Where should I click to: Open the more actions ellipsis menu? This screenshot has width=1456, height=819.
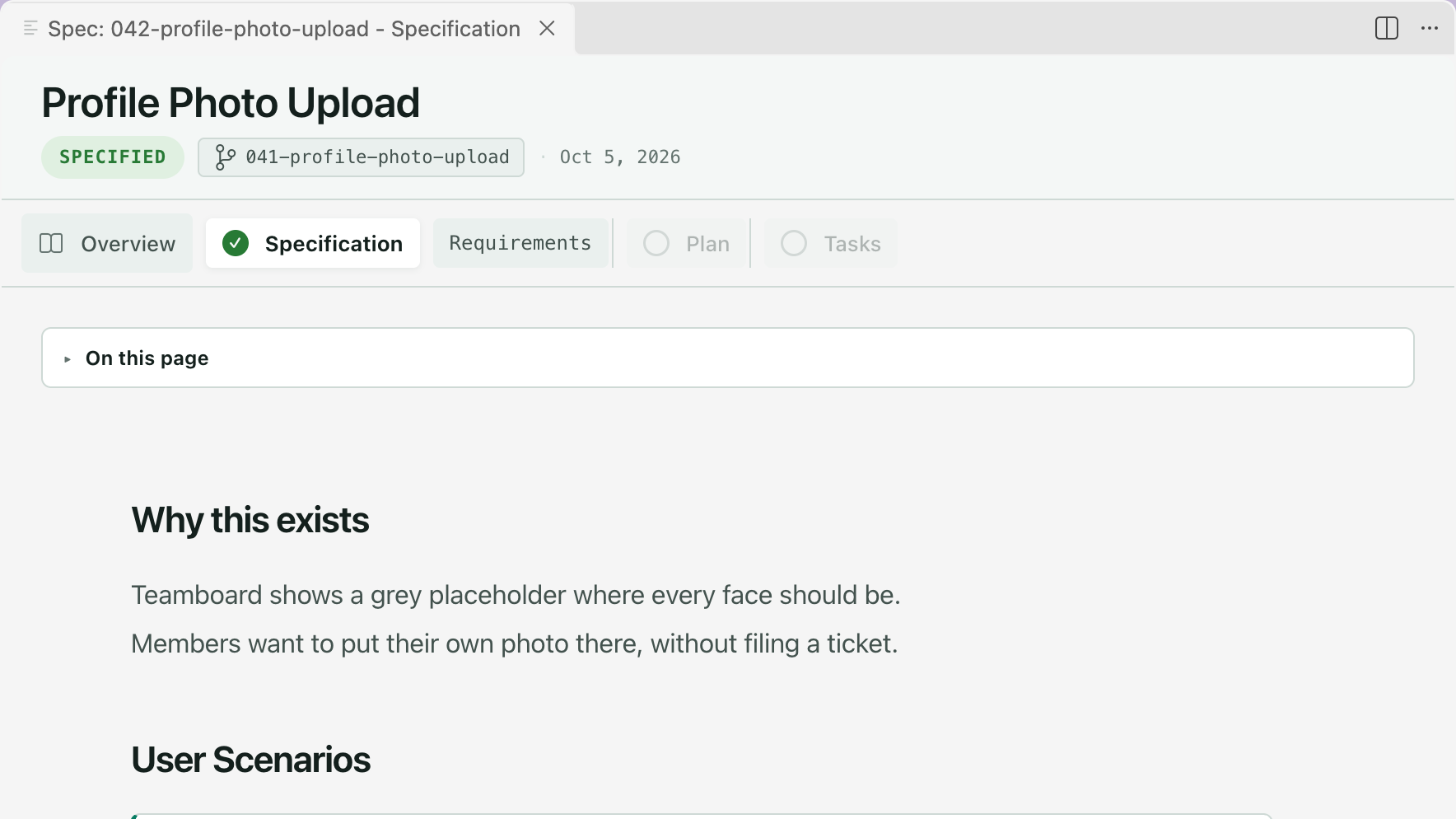[1430, 28]
